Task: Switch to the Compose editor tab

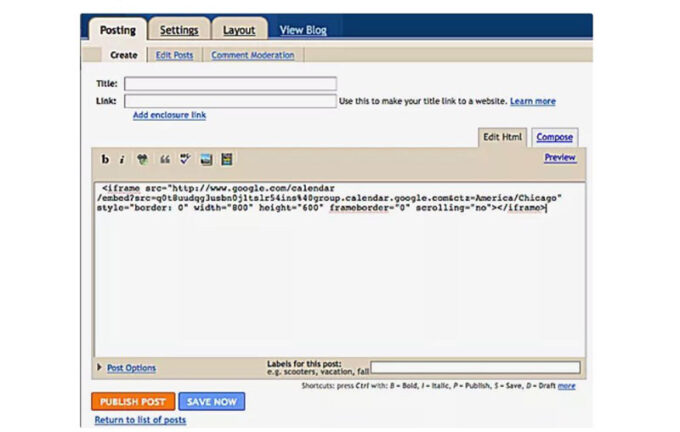Action: [555, 137]
